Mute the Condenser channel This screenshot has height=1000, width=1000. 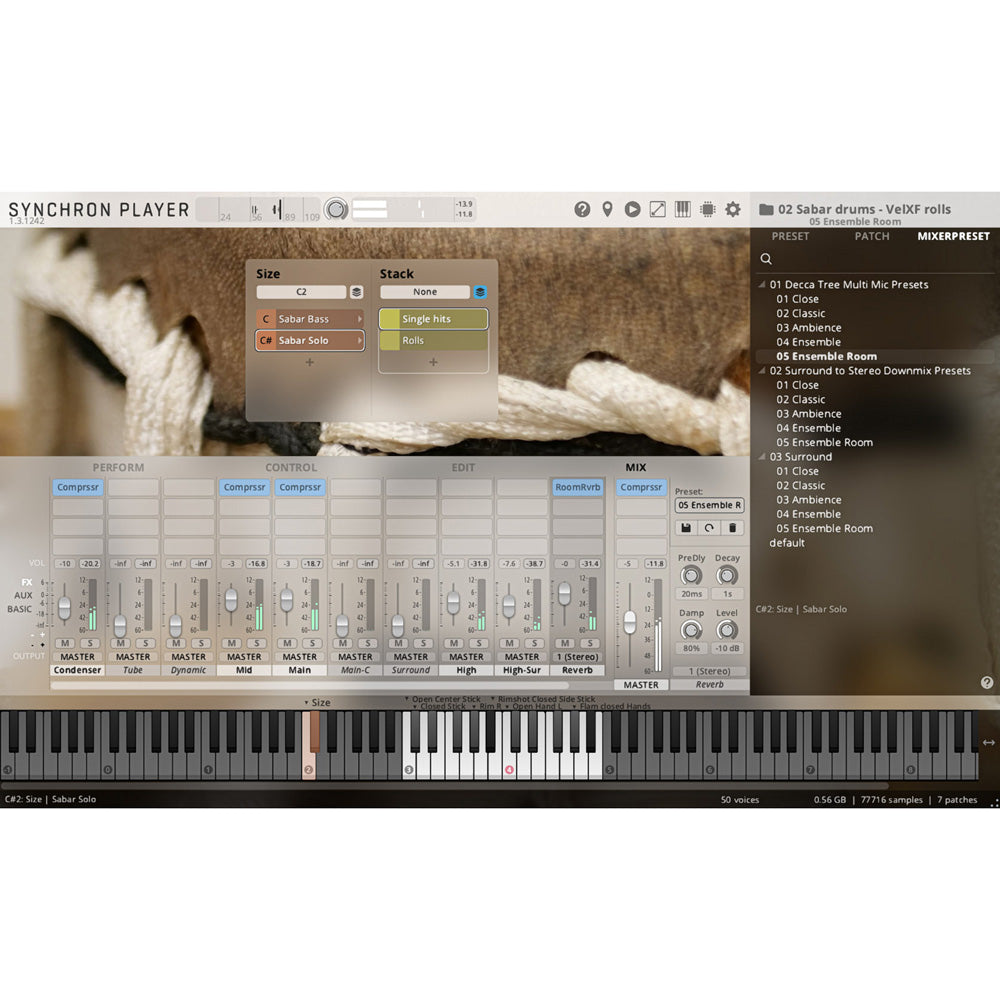coord(65,643)
